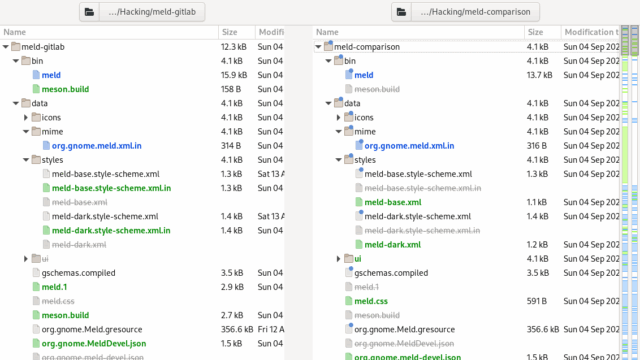
Task: Click meld-dark.xml file icon in right pane
Action: coord(359,244)
